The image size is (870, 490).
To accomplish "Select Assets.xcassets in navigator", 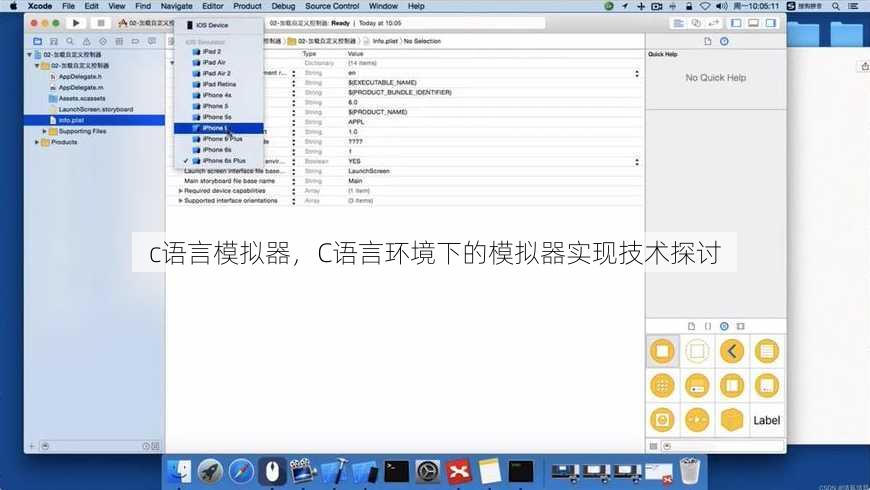I will [x=82, y=98].
